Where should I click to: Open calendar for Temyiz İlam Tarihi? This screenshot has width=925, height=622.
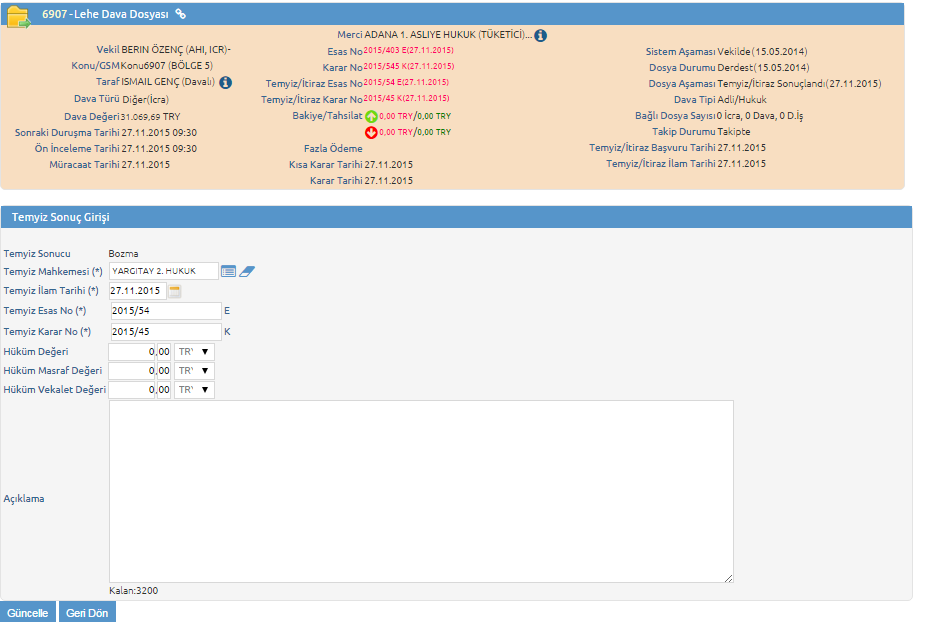pos(175,291)
